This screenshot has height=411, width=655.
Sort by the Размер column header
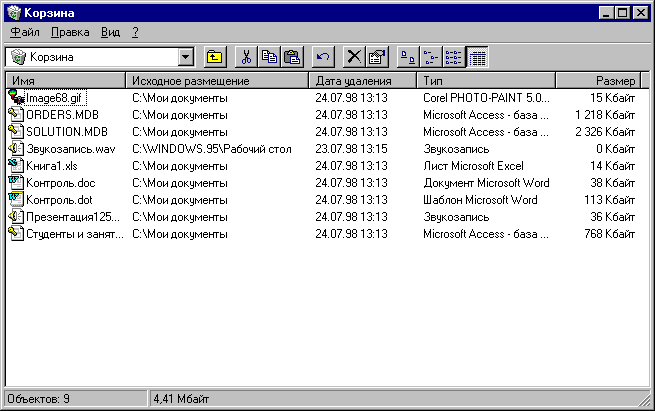pyautogui.click(x=598, y=80)
